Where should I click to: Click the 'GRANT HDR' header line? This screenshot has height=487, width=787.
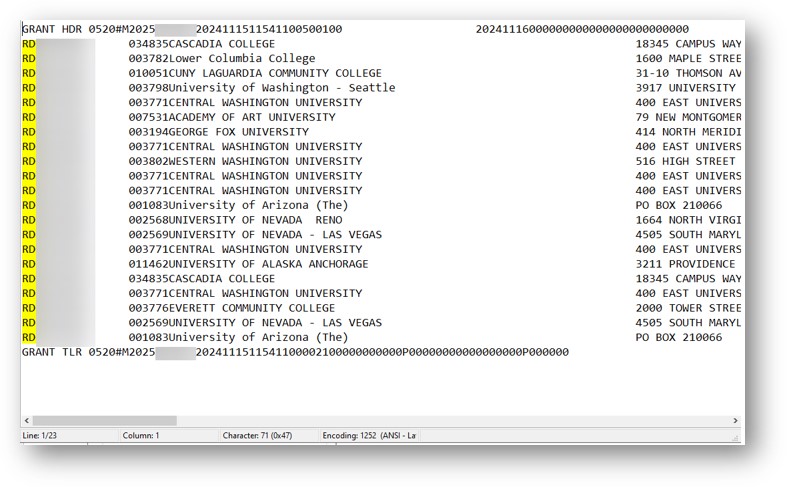pyautogui.click(x=355, y=29)
